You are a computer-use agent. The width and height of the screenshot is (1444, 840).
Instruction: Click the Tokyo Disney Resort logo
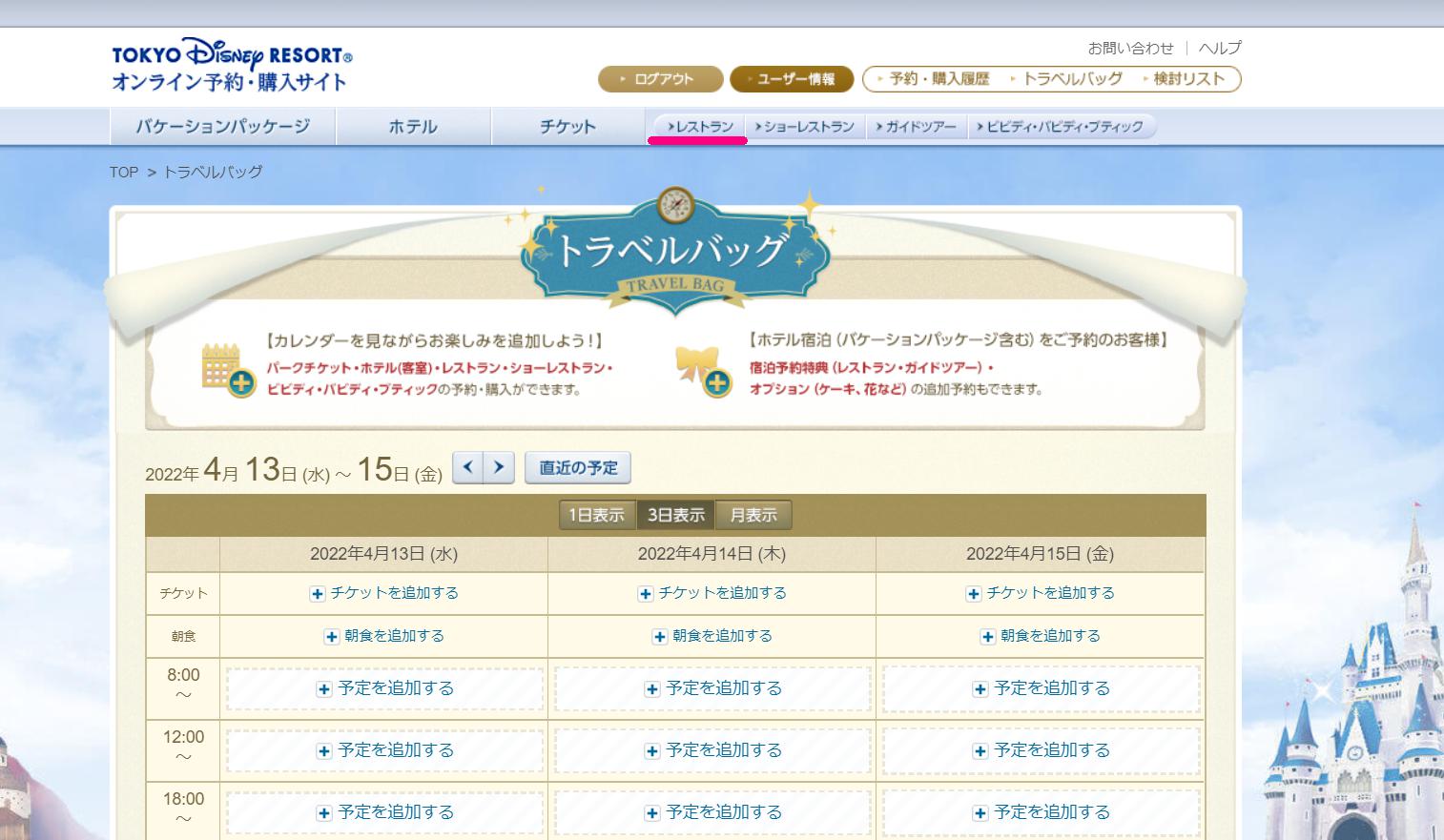pos(232,66)
